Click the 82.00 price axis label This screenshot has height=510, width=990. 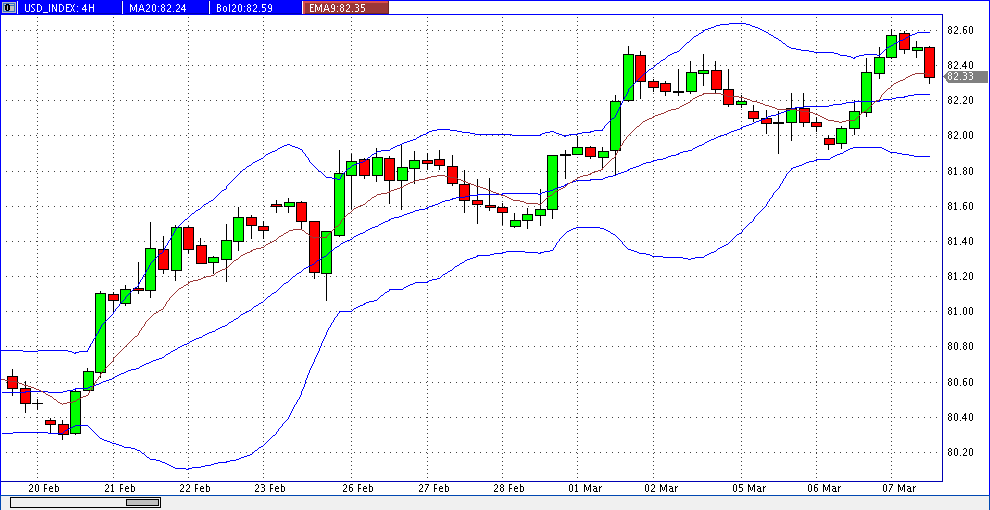point(960,136)
